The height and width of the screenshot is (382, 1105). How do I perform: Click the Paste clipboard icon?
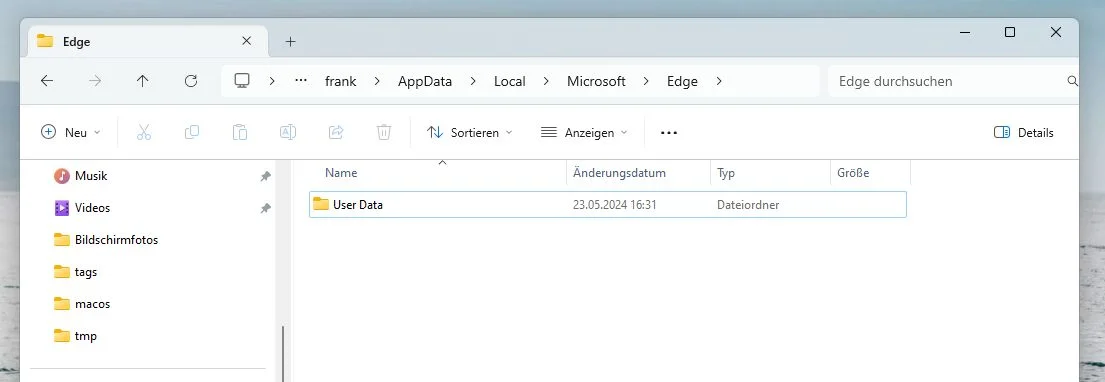(240, 133)
